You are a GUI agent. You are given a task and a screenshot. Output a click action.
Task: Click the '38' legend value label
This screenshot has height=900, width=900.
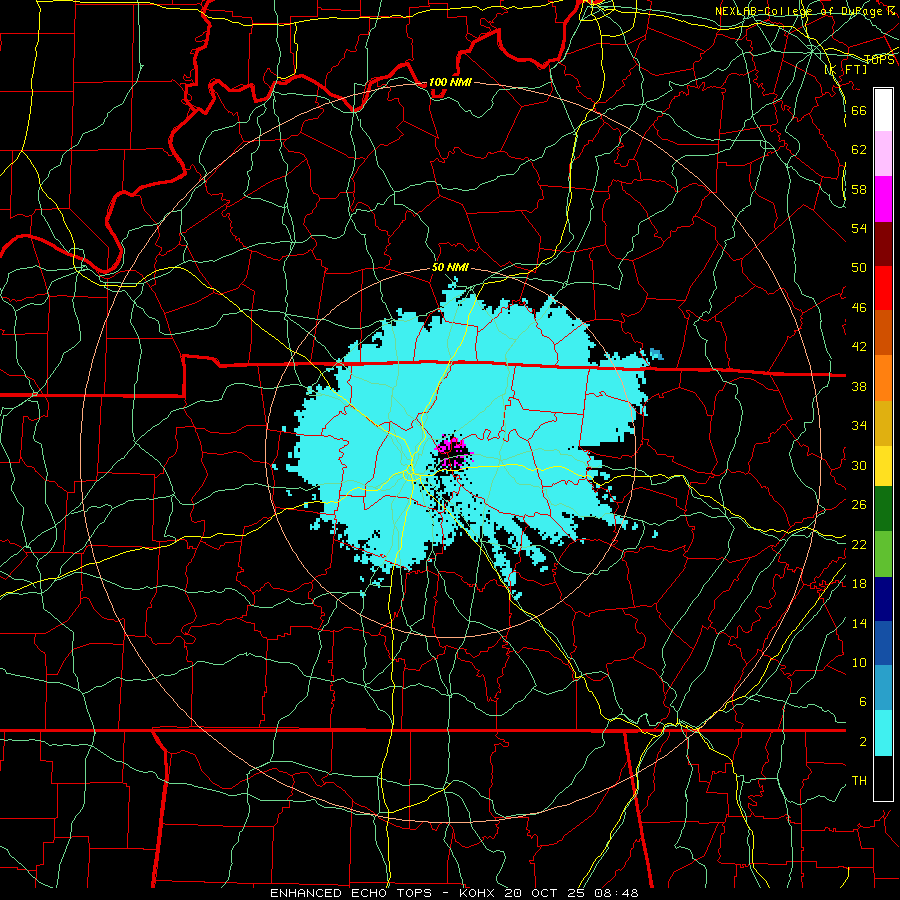[859, 387]
